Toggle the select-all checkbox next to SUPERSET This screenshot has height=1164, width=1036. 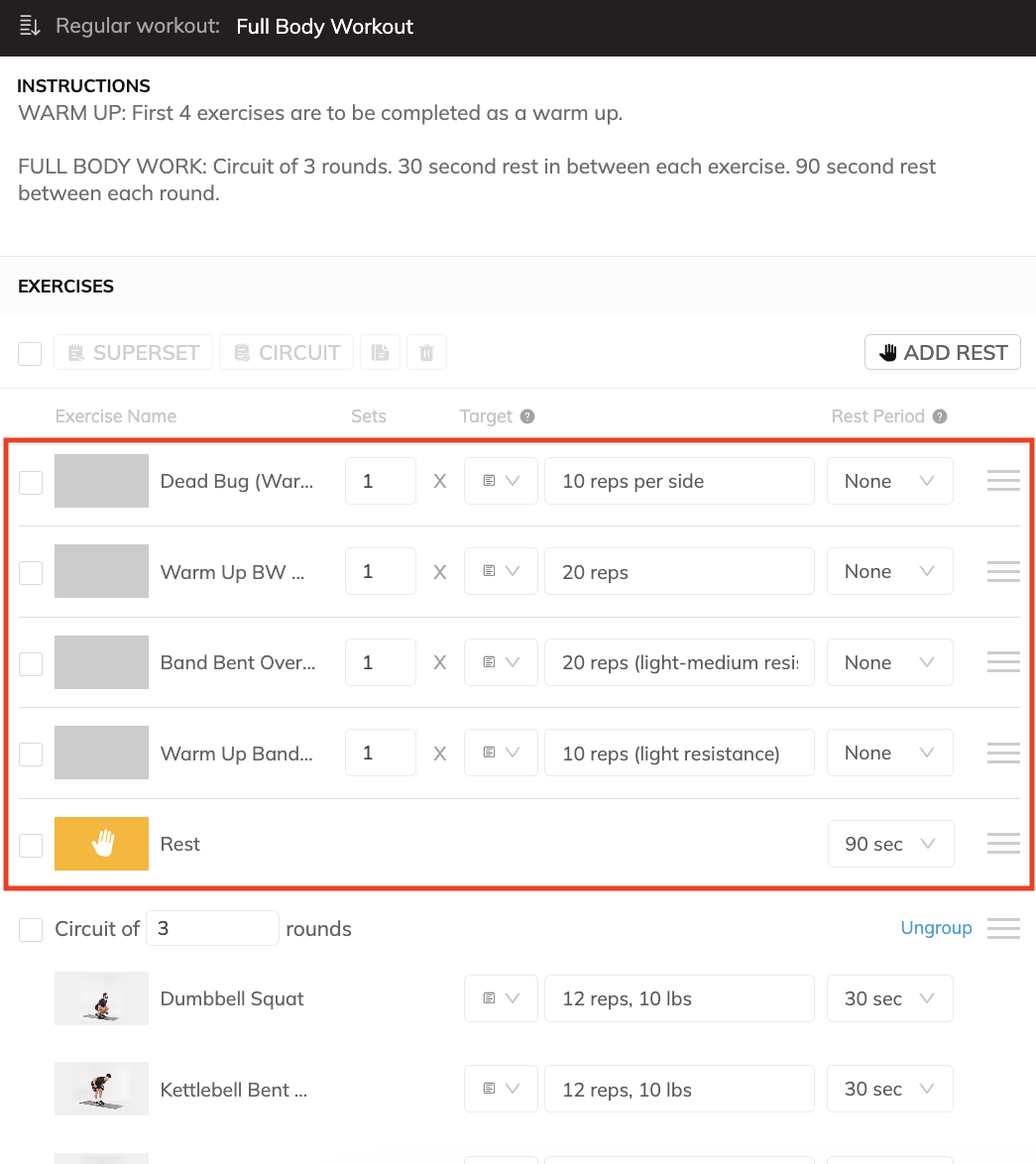31,353
